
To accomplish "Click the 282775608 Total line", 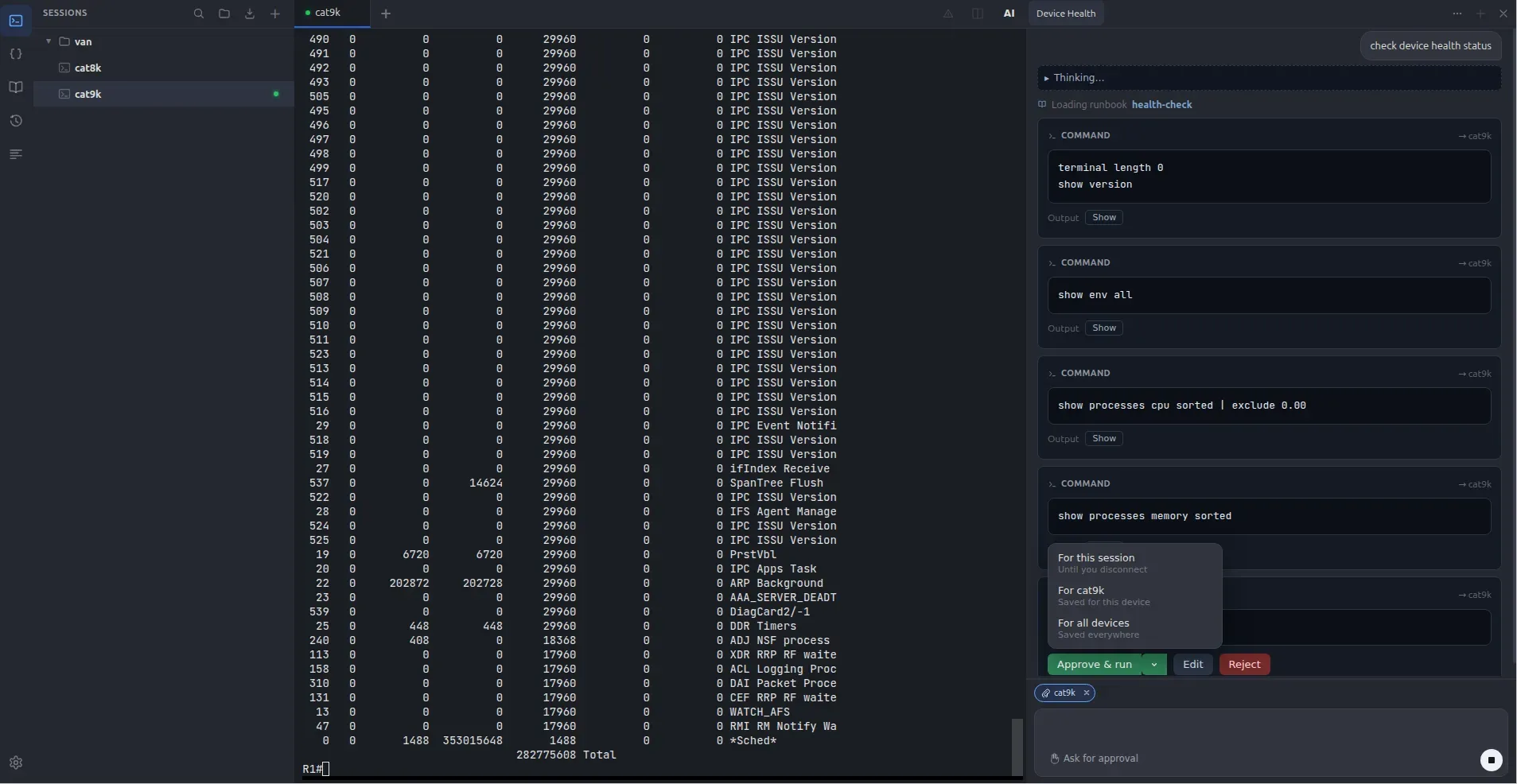I will (x=566, y=755).
